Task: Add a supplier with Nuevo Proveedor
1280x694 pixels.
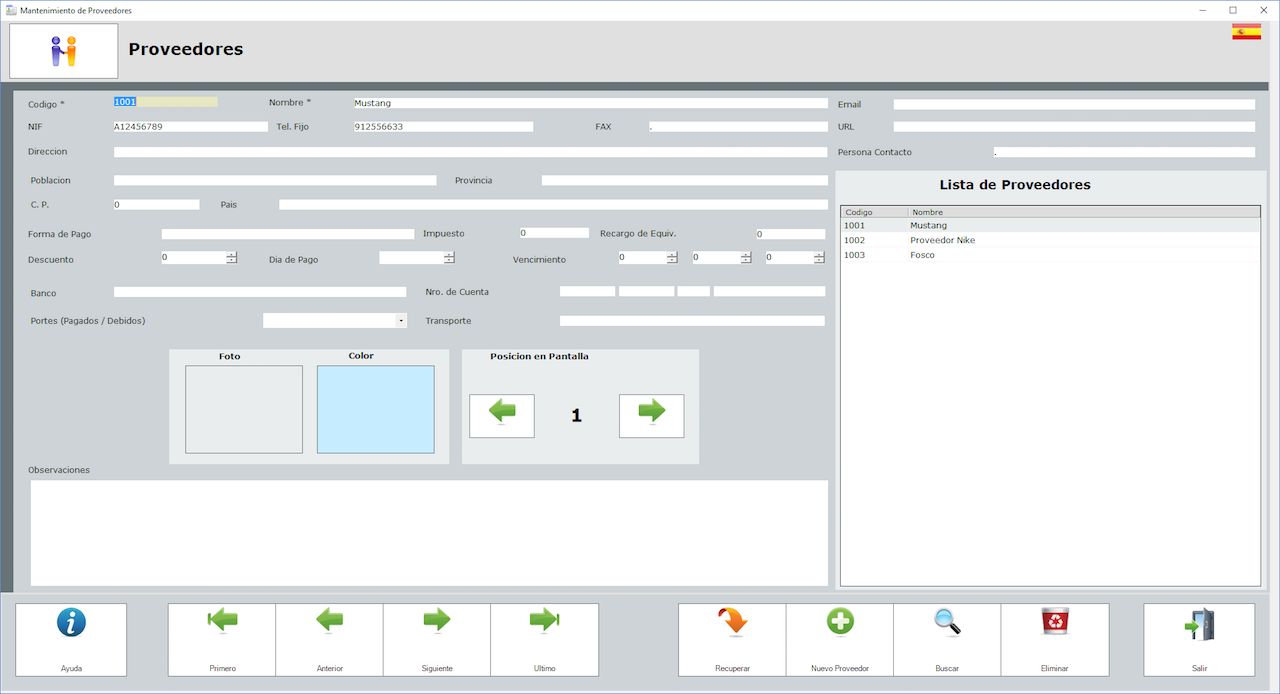Action: pos(840,639)
